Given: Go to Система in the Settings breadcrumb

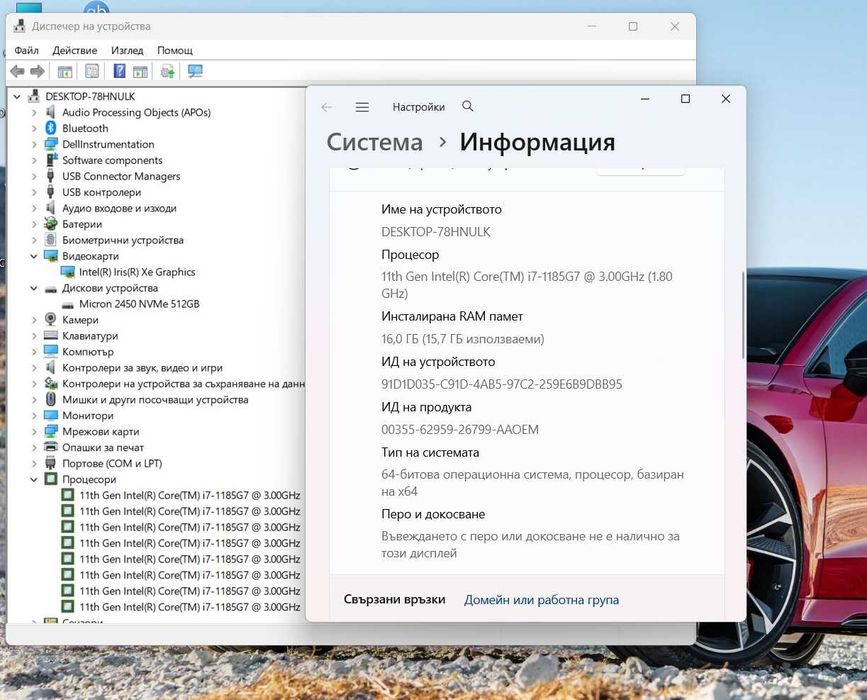Looking at the screenshot, I should click(x=375, y=142).
